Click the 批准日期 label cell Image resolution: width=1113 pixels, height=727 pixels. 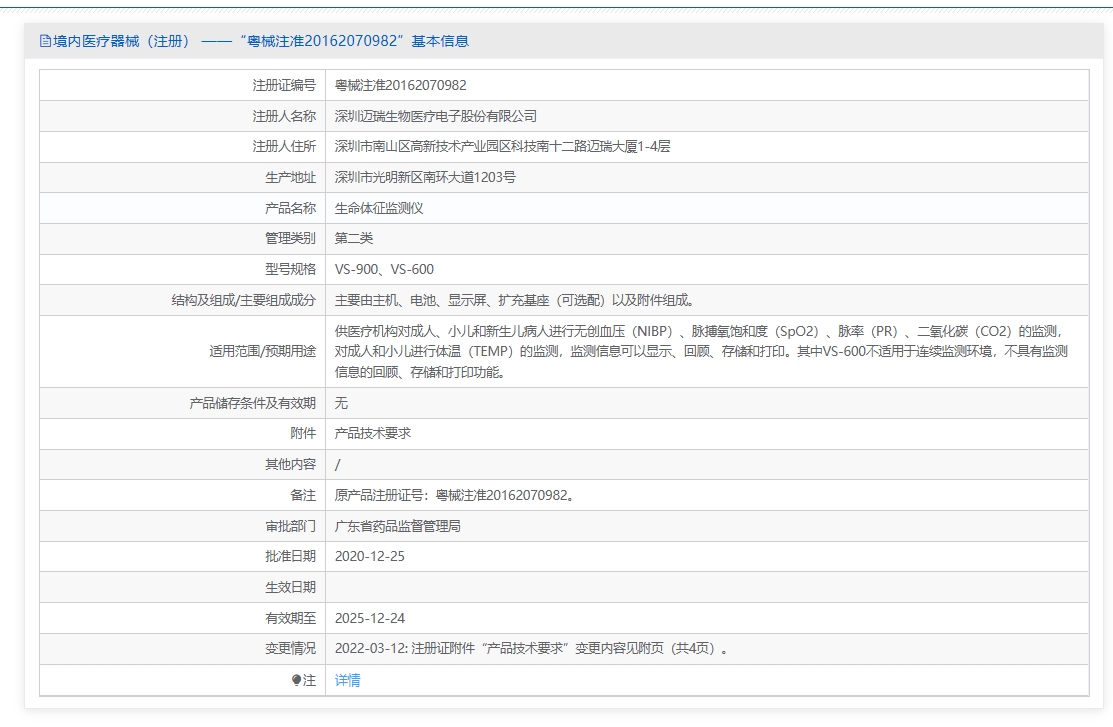click(182, 557)
